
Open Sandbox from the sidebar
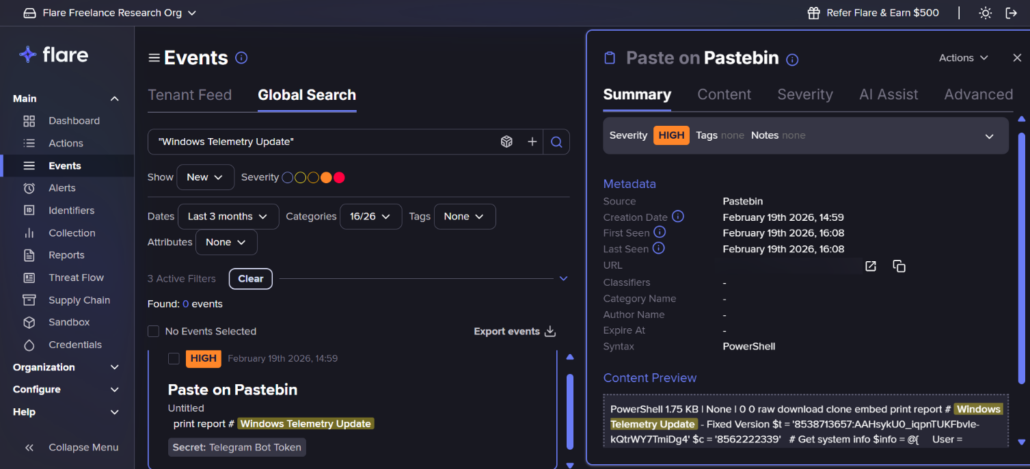69,322
